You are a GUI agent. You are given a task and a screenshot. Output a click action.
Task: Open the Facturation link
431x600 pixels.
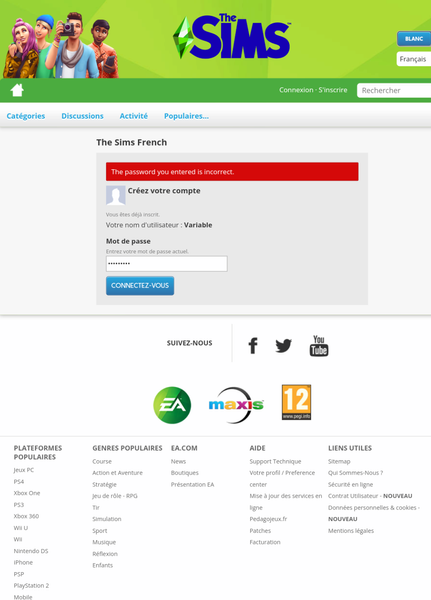pyautogui.click(x=265, y=542)
